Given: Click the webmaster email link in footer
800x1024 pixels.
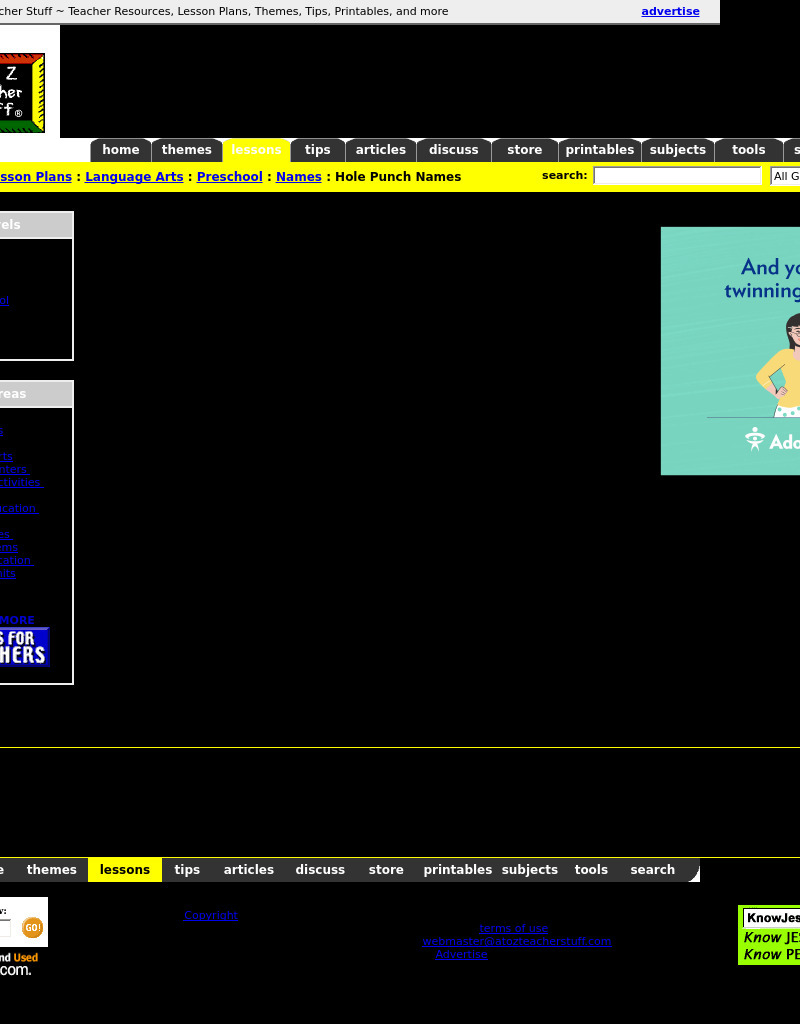Looking at the screenshot, I should (x=516, y=941).
